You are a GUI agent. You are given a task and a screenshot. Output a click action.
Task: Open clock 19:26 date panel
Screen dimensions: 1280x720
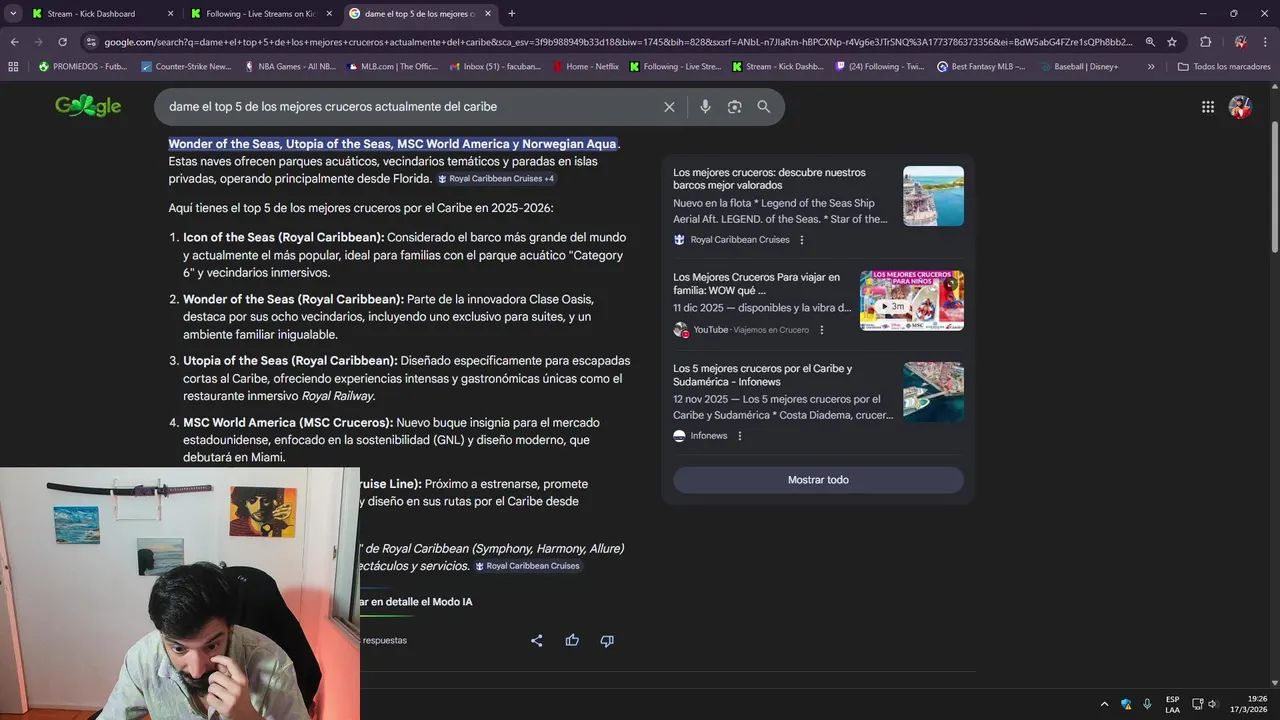pos(1250,704)
